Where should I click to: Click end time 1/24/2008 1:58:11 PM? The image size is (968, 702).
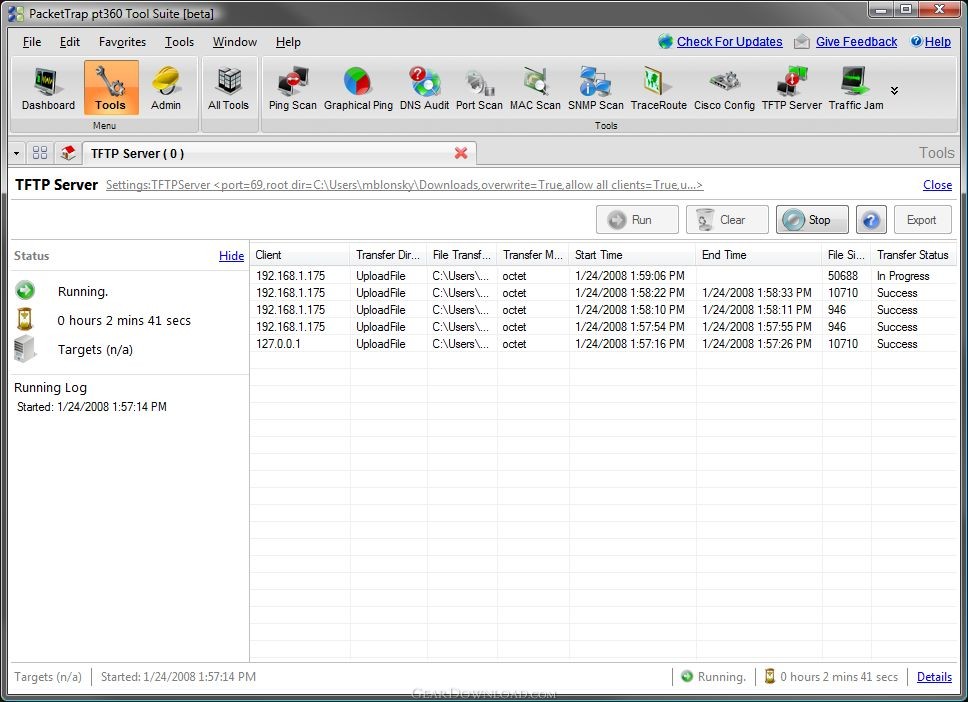(757, 309)
